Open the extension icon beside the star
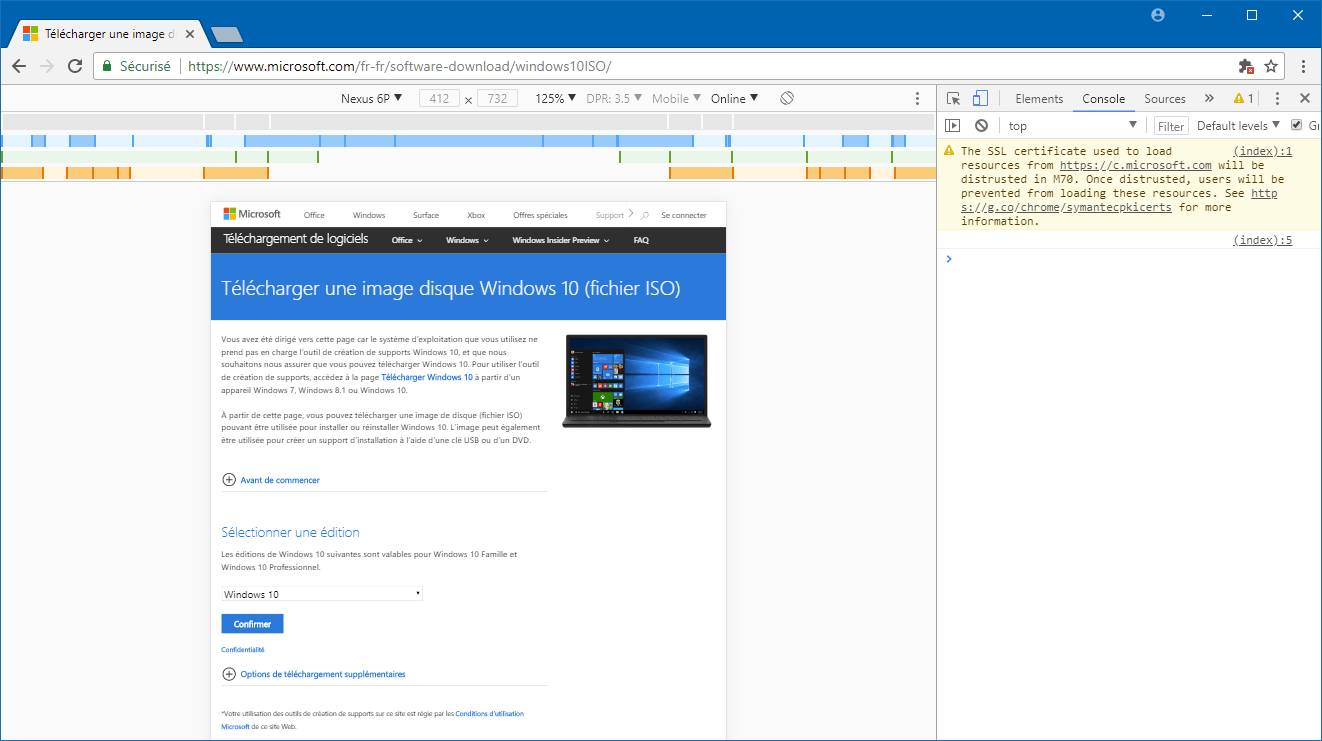Viewport: 1322px width, 741px height. pos(1246,66)
